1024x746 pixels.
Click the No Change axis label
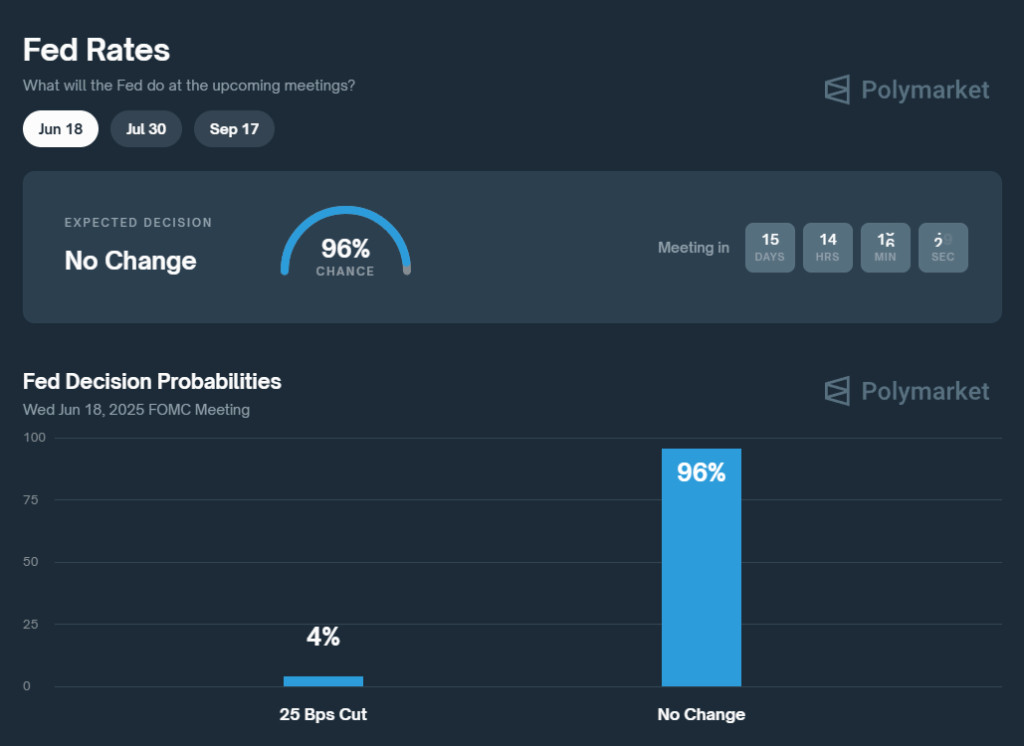(701, 714)
